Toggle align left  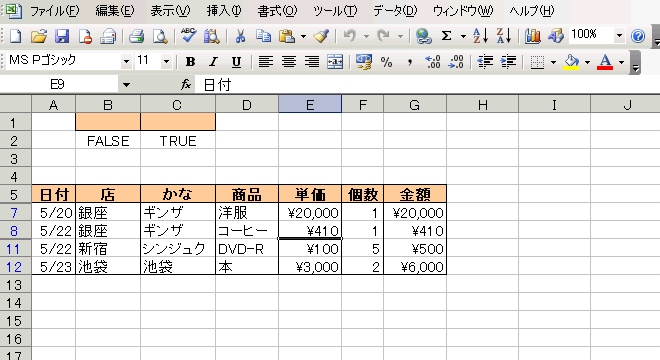point(265,62)
